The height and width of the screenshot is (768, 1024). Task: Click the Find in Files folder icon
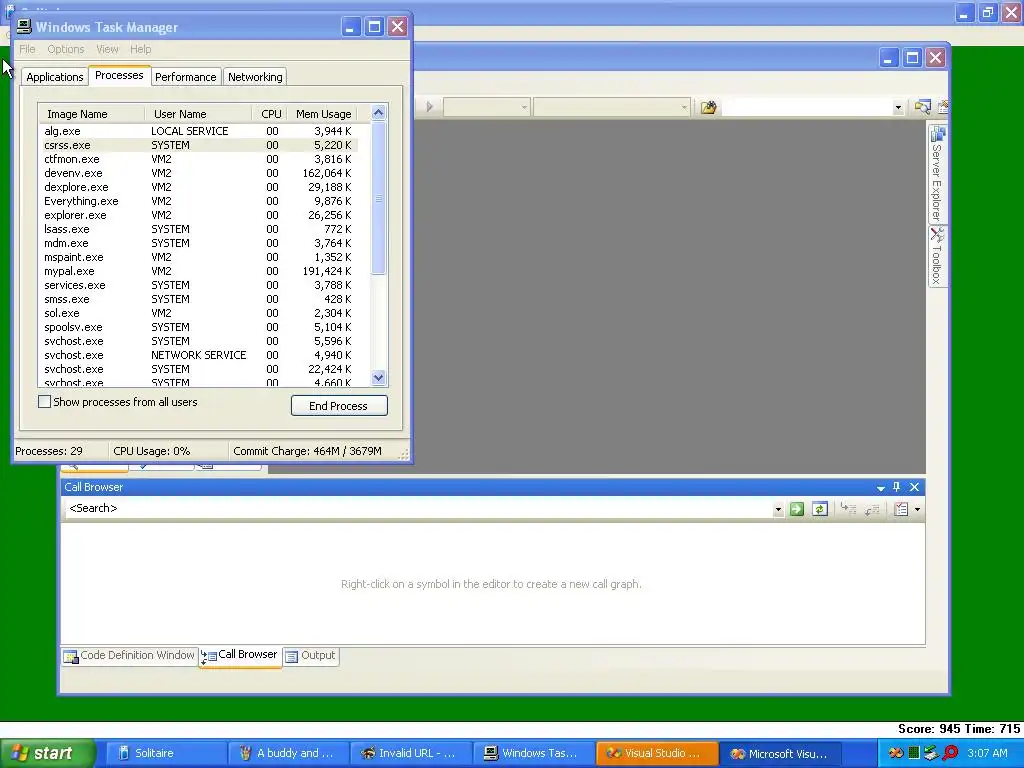[x=709, y=107]
